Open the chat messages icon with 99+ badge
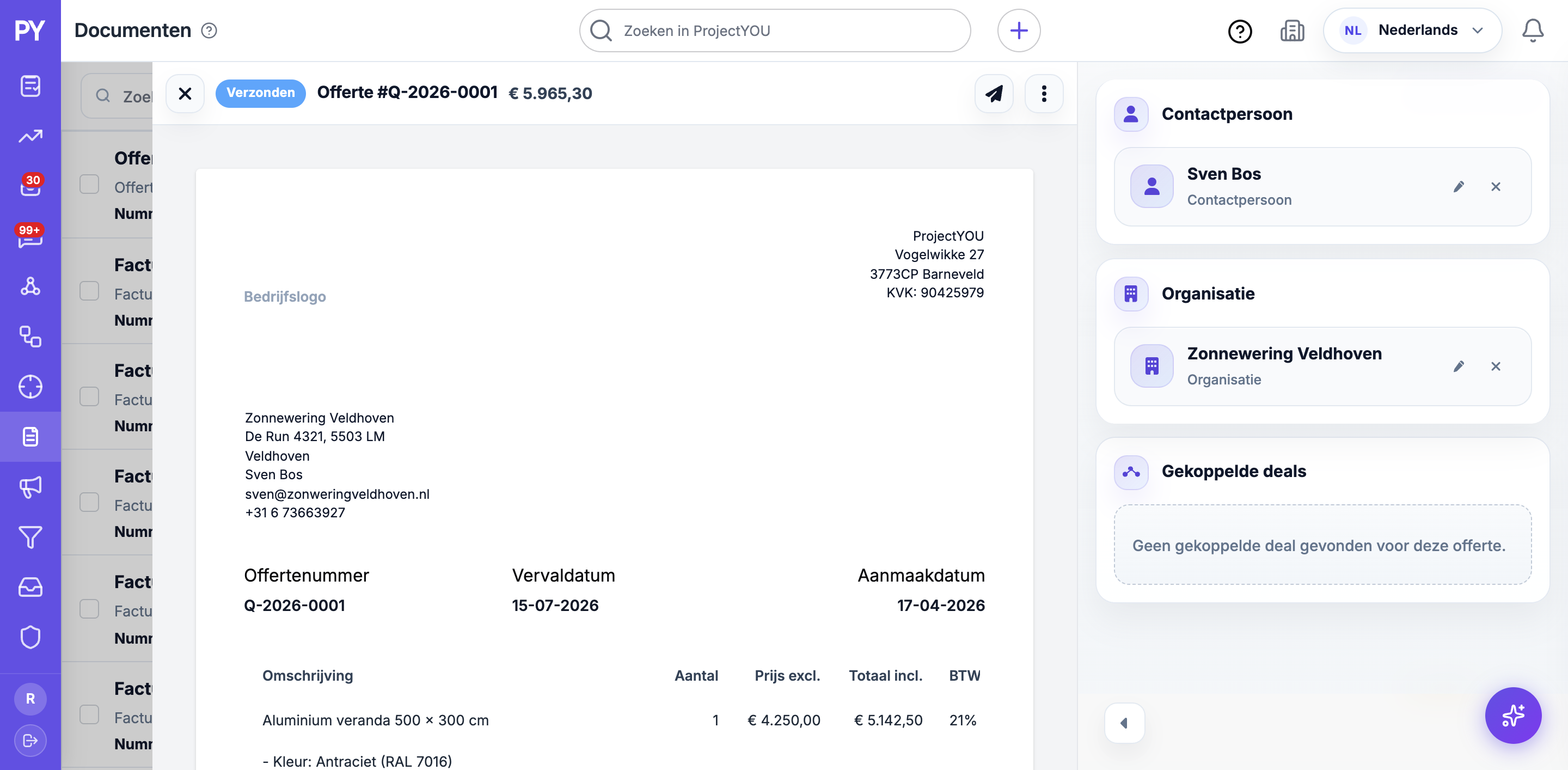 (30, 236)
